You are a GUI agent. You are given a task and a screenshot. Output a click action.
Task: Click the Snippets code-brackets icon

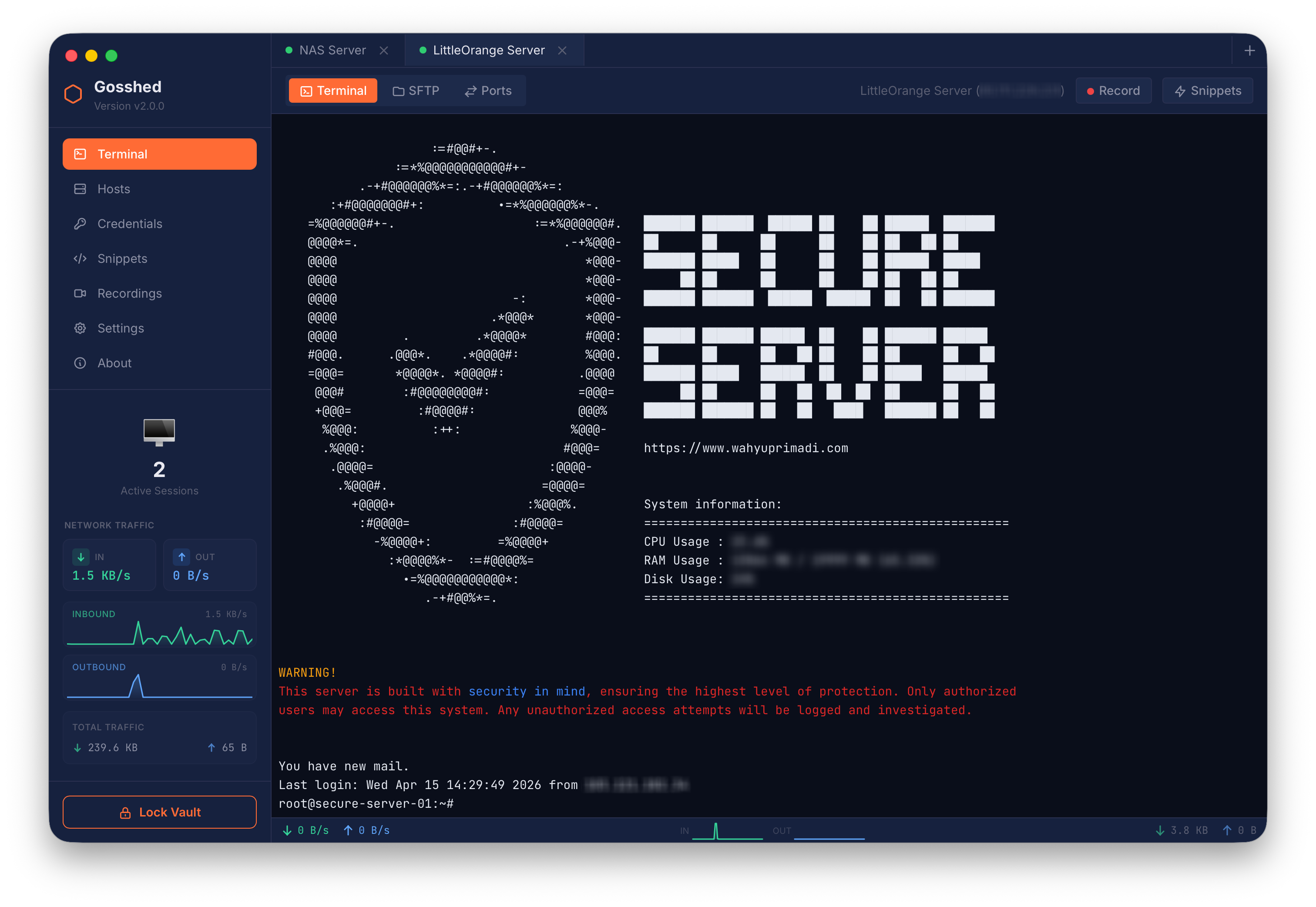pyautogui.click(x=80, y=259)
